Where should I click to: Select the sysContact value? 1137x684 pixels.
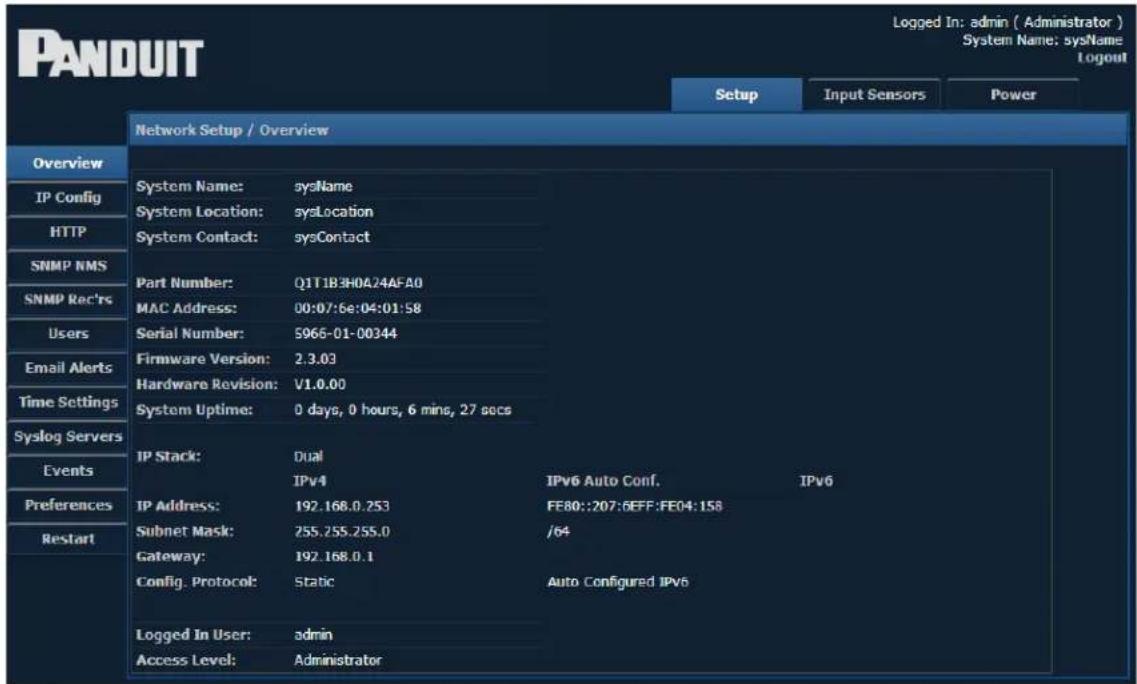coord(332,237)
